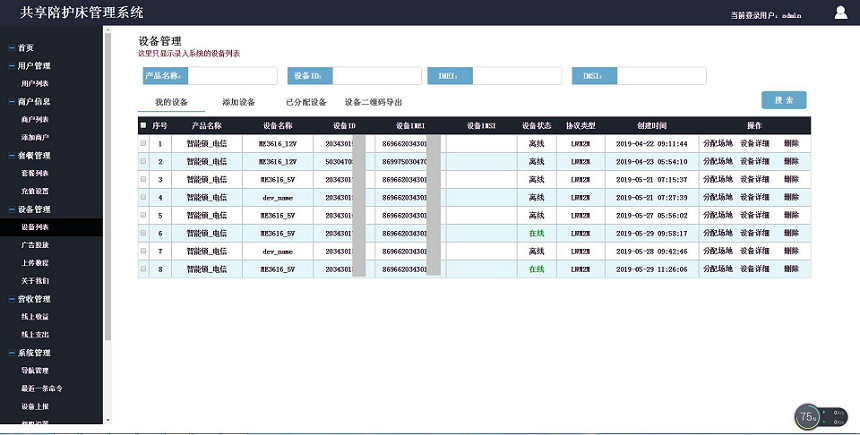Switch to the 添加设备 tab

pos(238,102)
